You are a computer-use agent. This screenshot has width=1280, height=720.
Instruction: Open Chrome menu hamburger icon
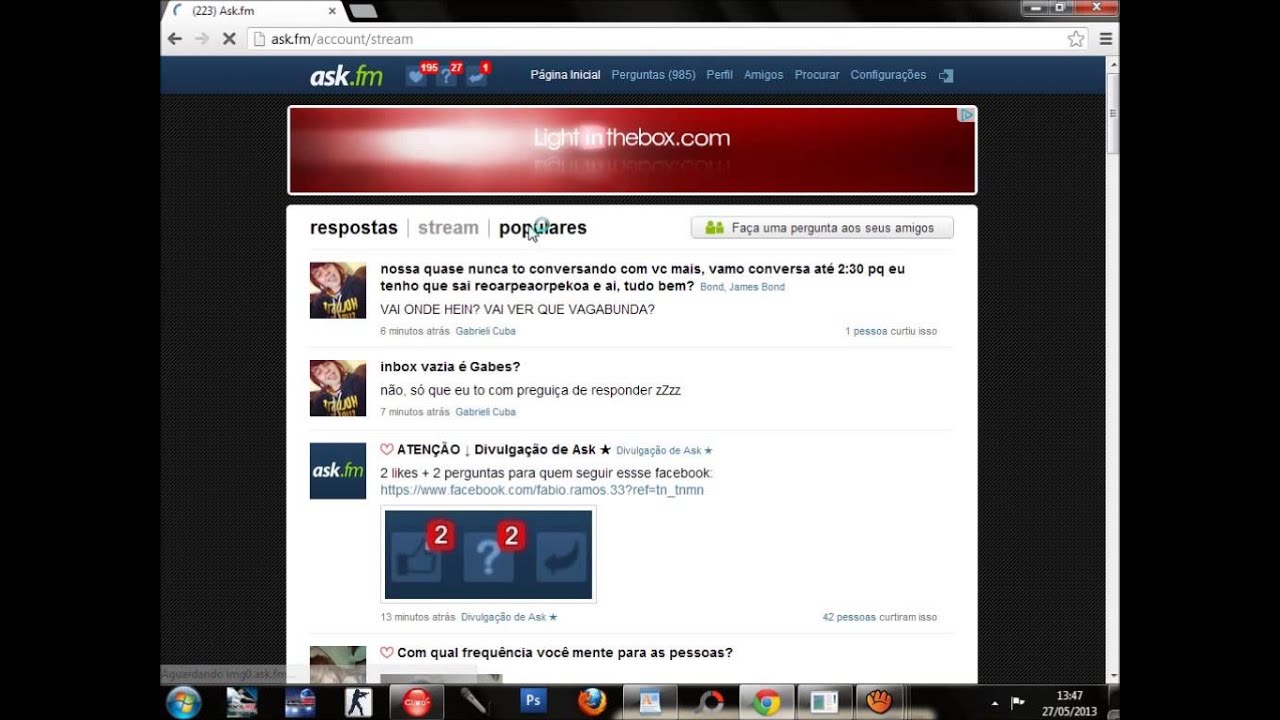coord(1106,39)
